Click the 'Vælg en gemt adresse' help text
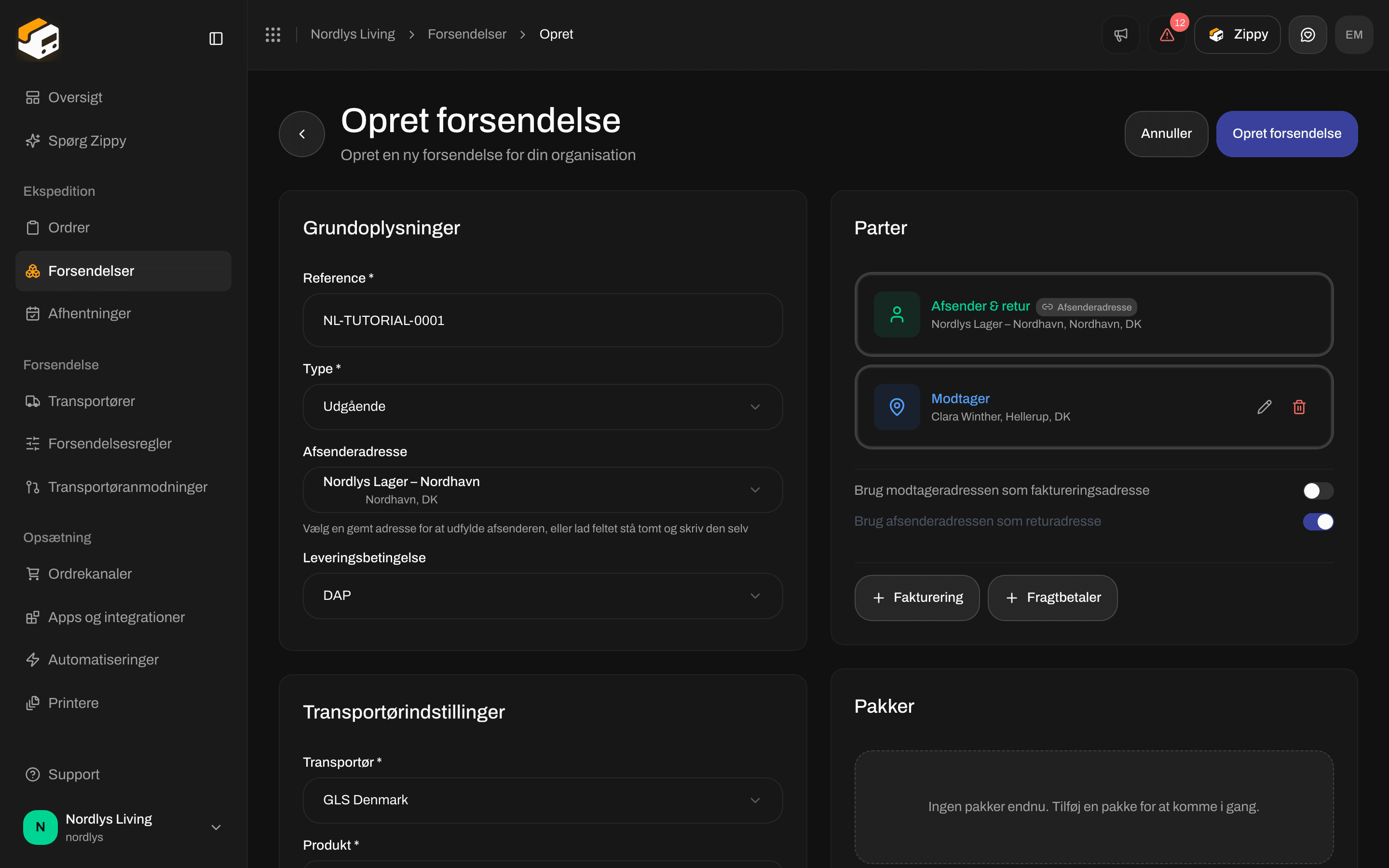 point(525,528)
